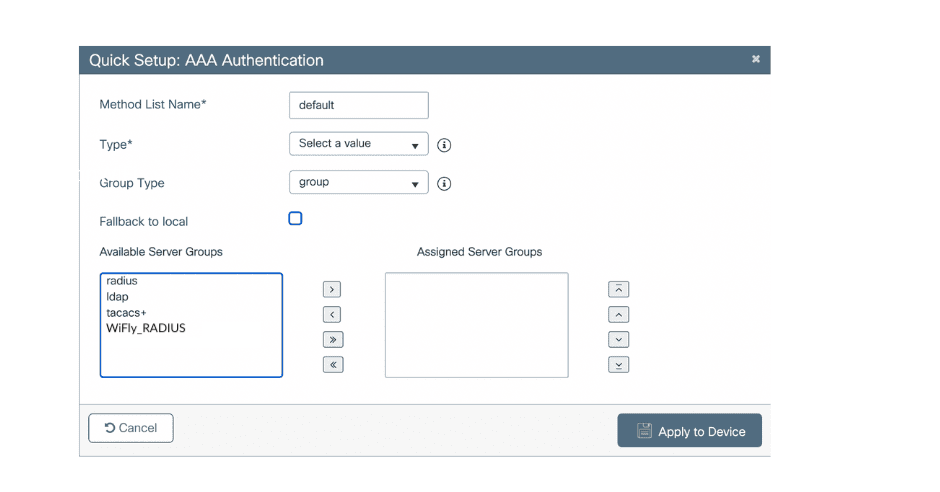Screen dimensions: 940x492
Task: Click the info icon beside Type dropdown
Action: (444, 145)
